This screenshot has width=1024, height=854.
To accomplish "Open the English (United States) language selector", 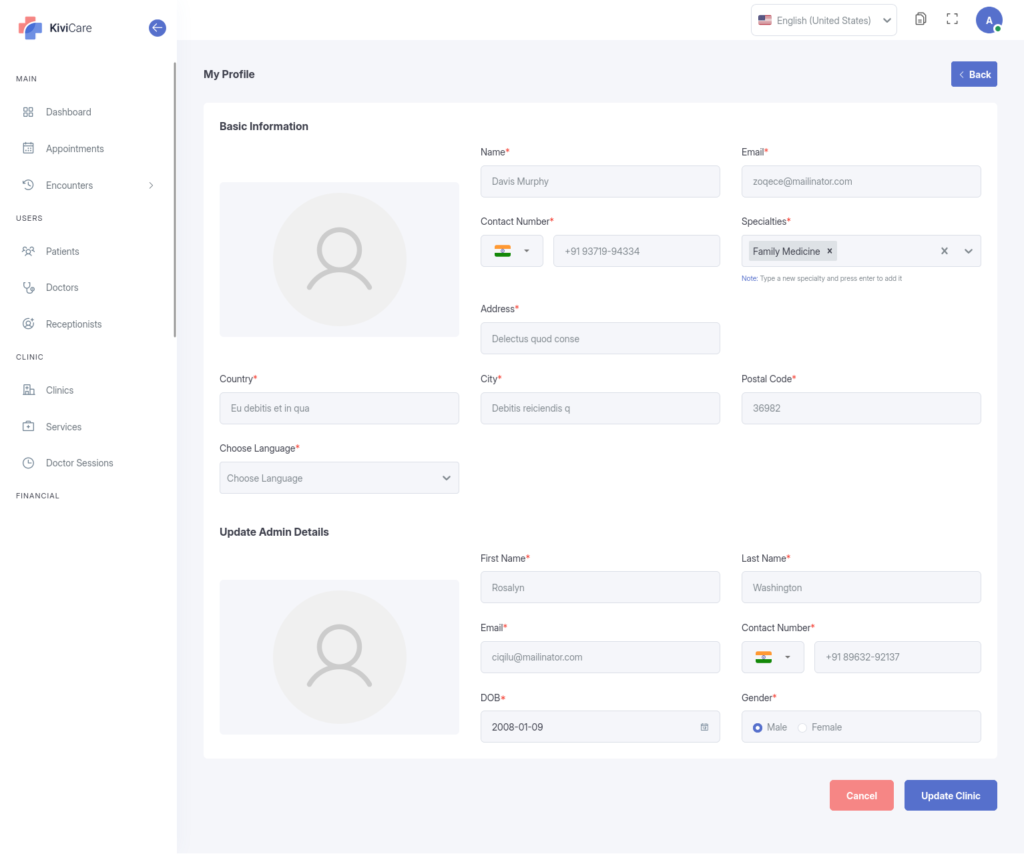I will [823, 20].
